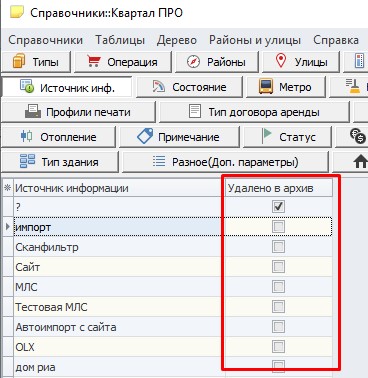The height and width of the screenshot is (378, 368).
Task: Check archive box for Автоимпорт с сайта
Action: pos(278,327)
